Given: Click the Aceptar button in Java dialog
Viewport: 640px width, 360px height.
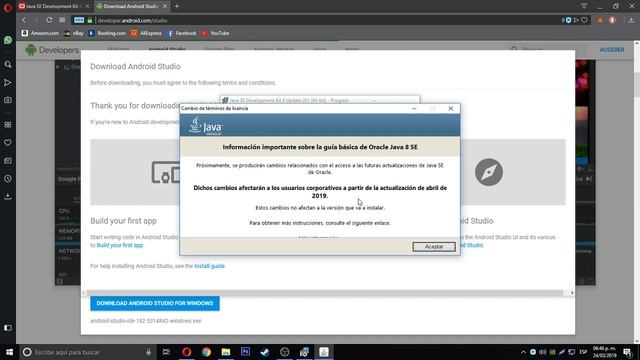Looking at the screenshot, I should [434, 247].
